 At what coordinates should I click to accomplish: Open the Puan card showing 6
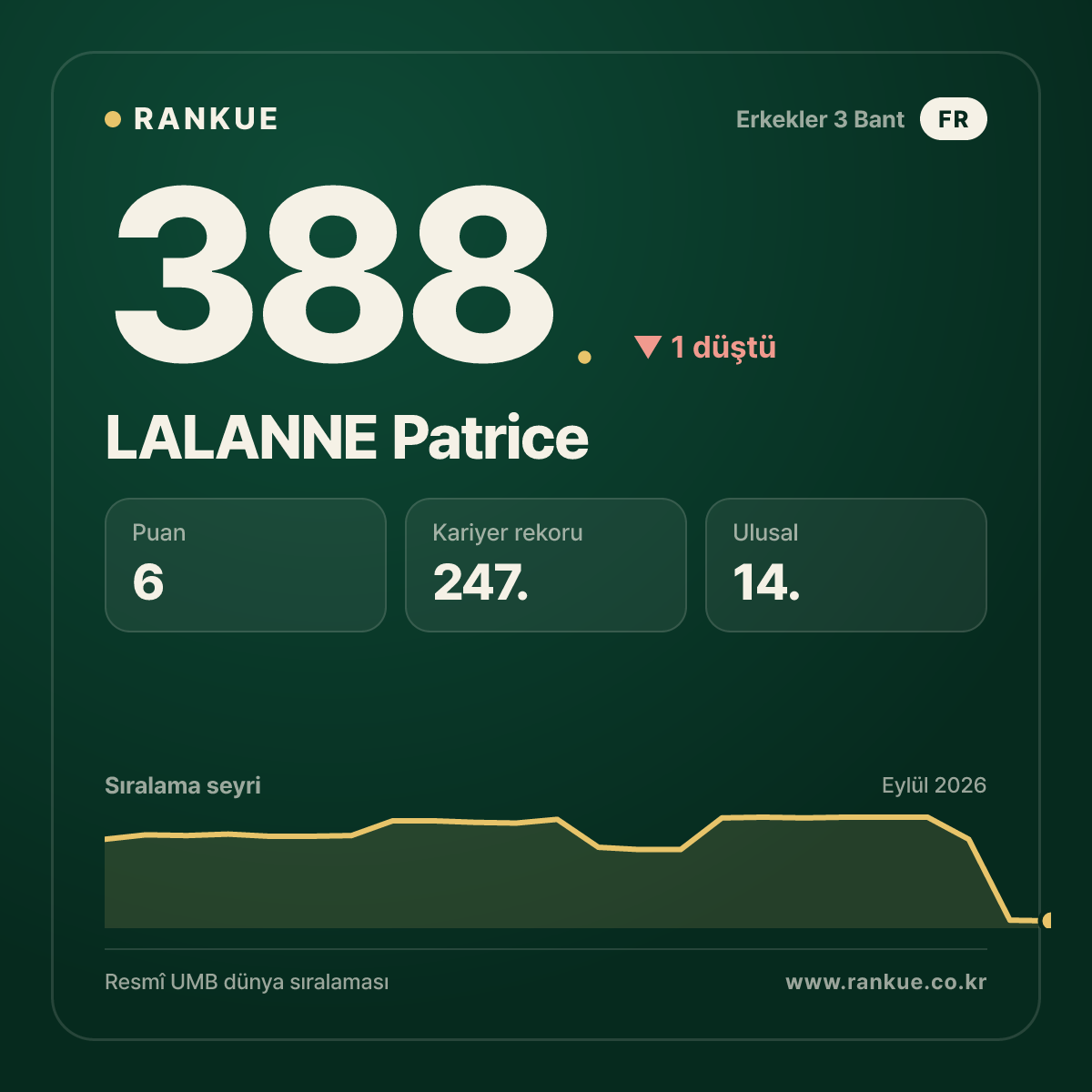(246, 565)
